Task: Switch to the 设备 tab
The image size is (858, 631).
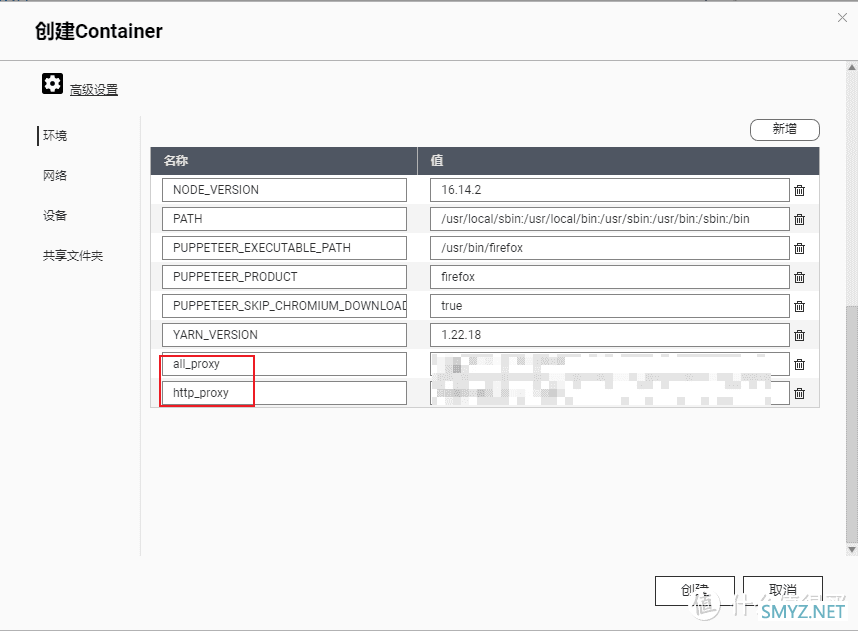Action: (55, 215)
